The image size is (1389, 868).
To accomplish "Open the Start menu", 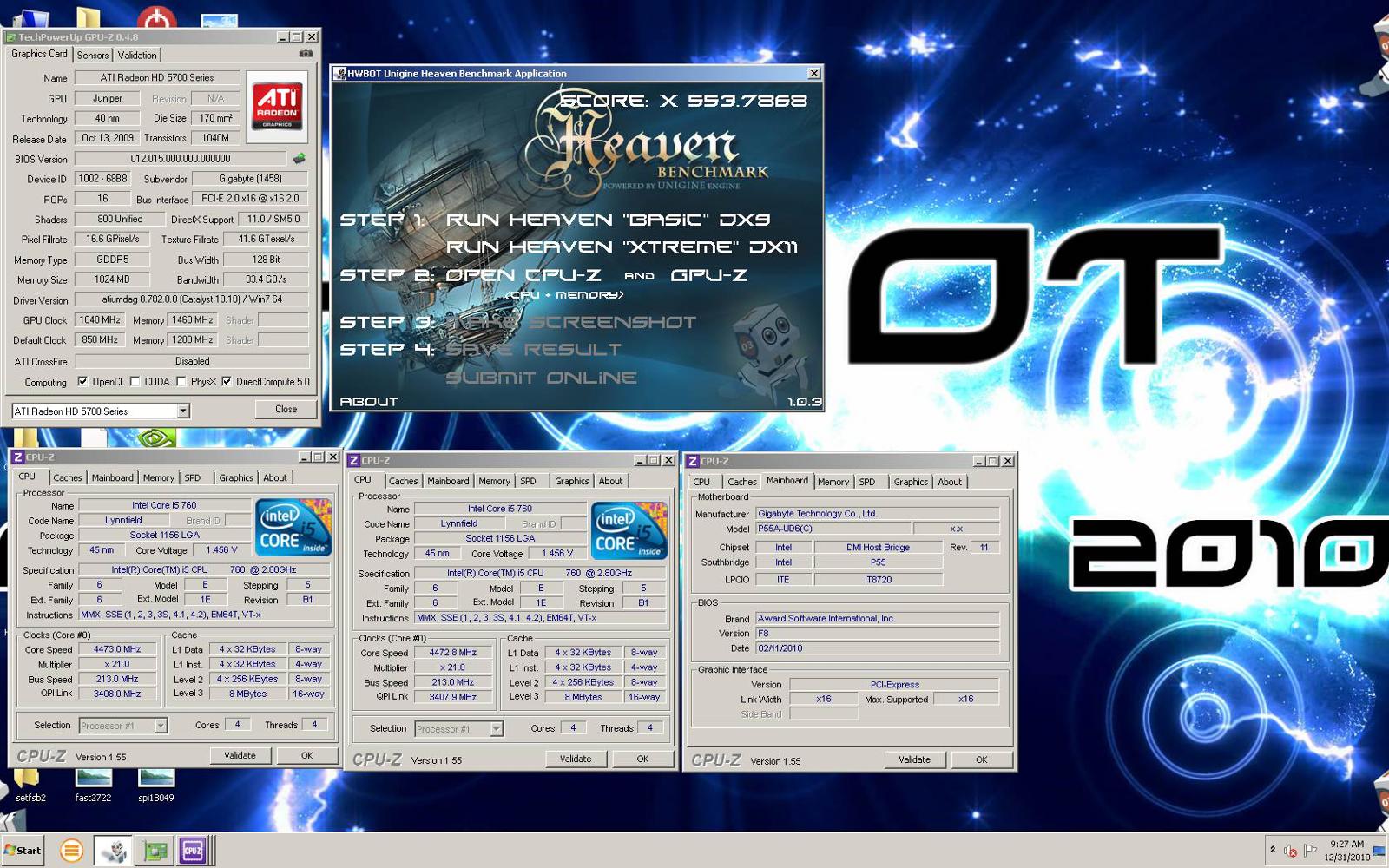I will [x=23, y=851].
